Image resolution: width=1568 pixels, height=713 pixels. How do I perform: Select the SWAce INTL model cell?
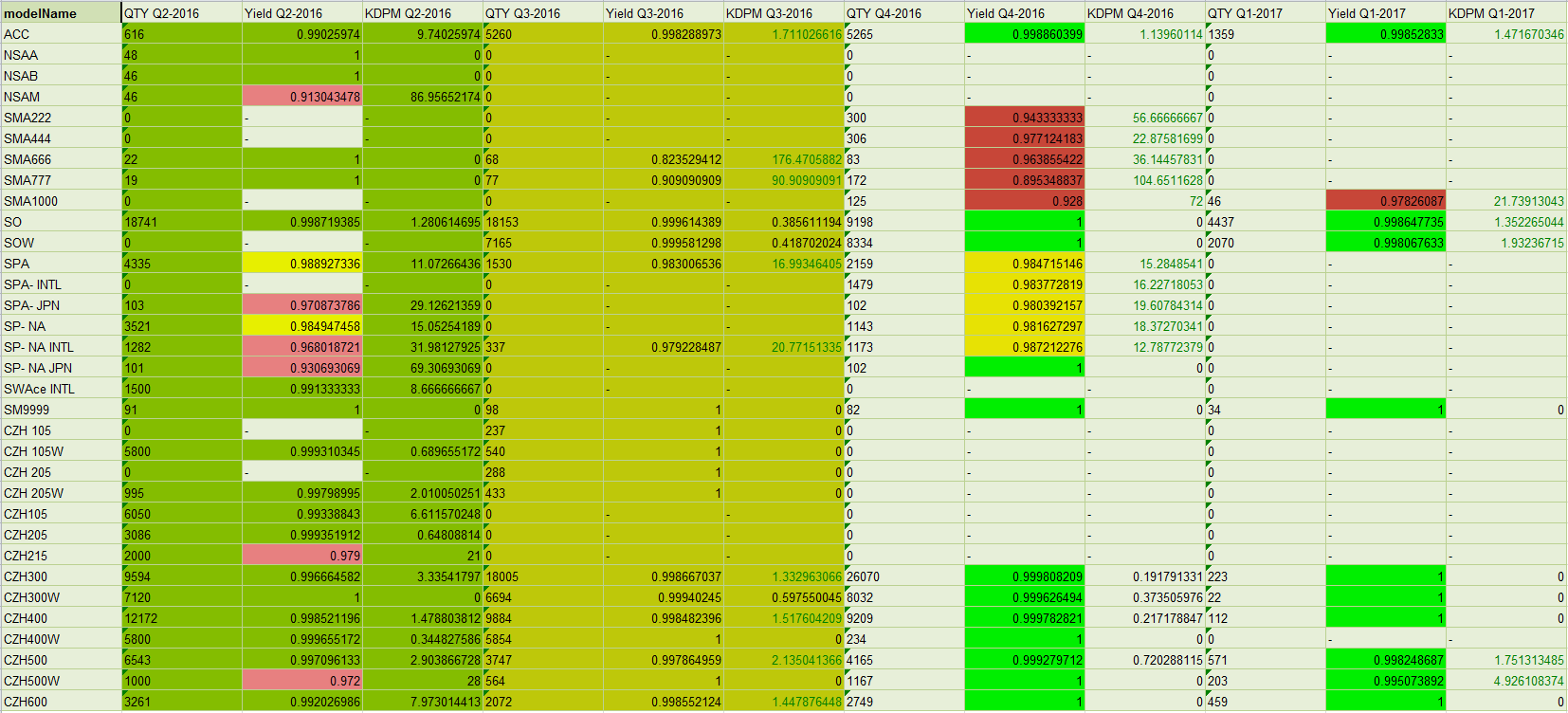[61, 389]
